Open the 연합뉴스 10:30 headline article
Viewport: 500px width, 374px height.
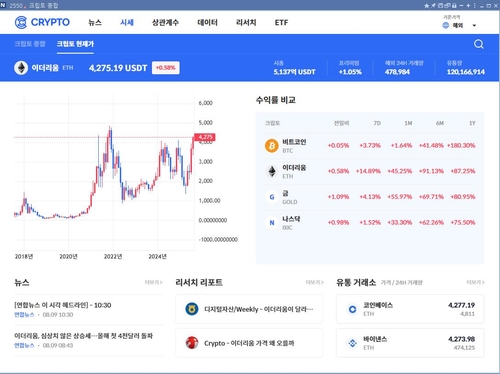pos(63,305)
